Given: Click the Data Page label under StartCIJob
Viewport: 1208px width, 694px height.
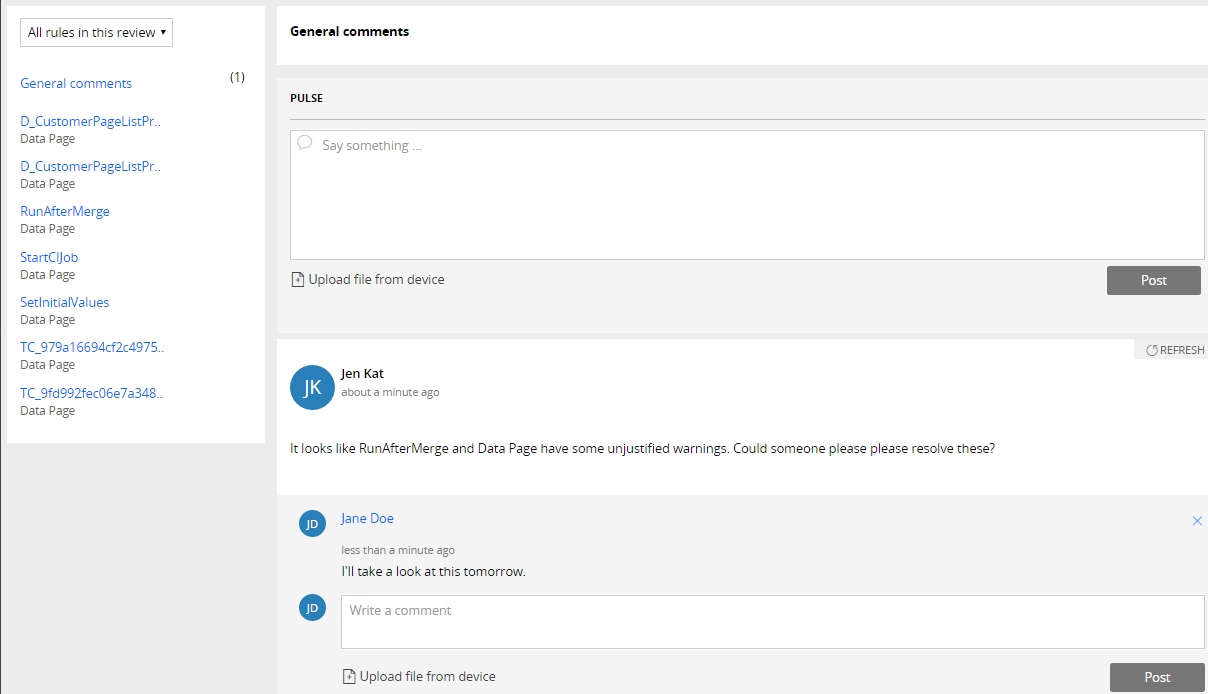Looking at the screenshot, I should [x=48, y=274].
